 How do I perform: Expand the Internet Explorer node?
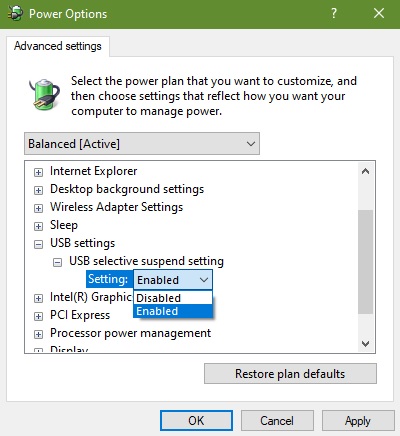click(38, 172)
